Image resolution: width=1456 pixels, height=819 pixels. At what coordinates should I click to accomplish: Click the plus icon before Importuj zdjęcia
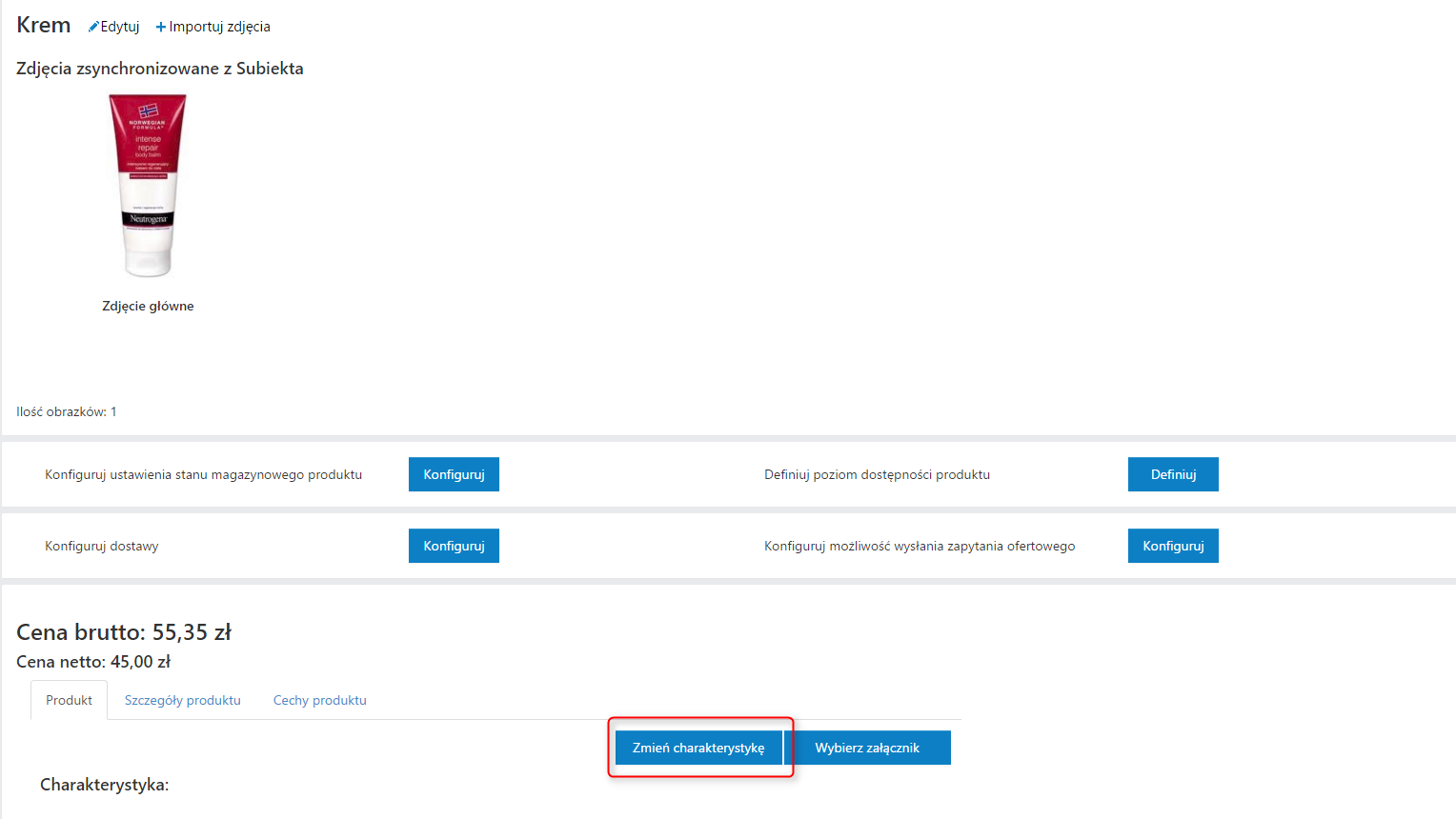click(x=161, y=27)
